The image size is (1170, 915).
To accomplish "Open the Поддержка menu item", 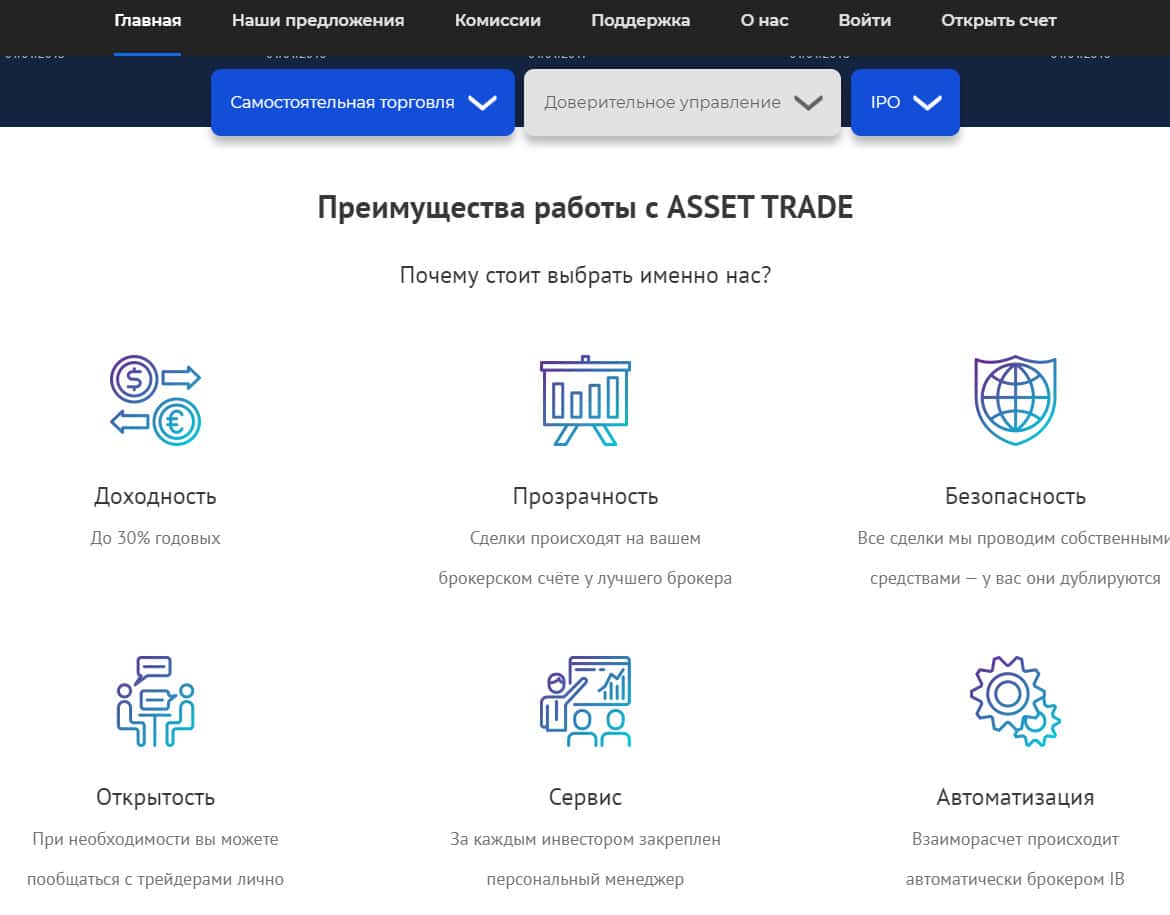I will click(640, 21).
